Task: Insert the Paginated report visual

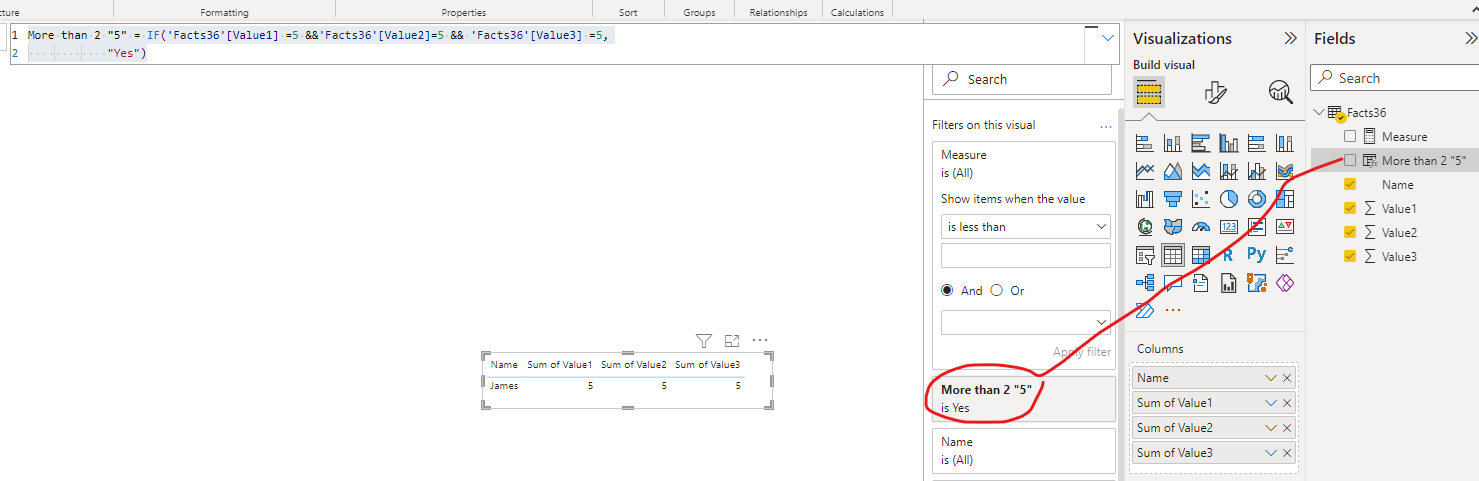Action: pyautogui.click(x=1229, y=283)
